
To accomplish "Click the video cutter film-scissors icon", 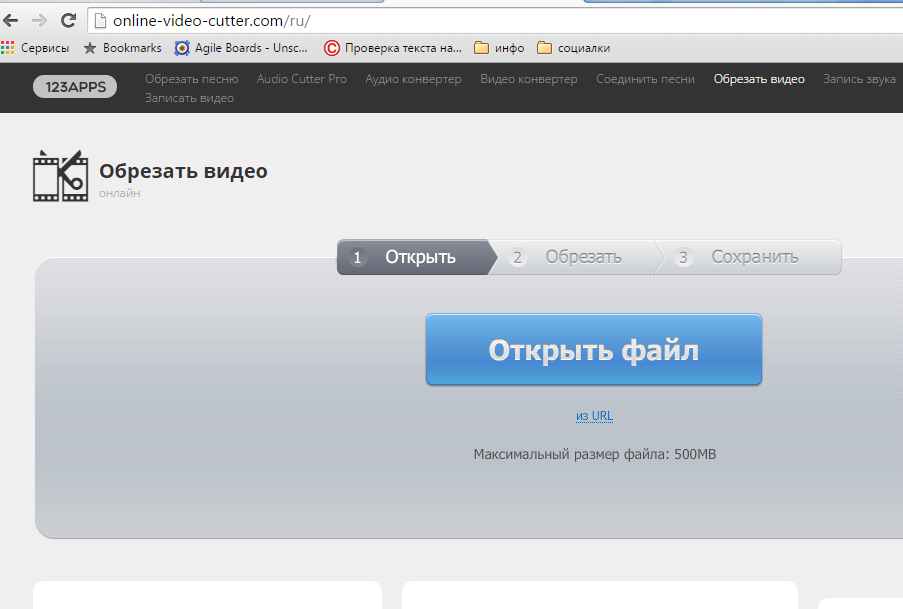I will point(60,176).
